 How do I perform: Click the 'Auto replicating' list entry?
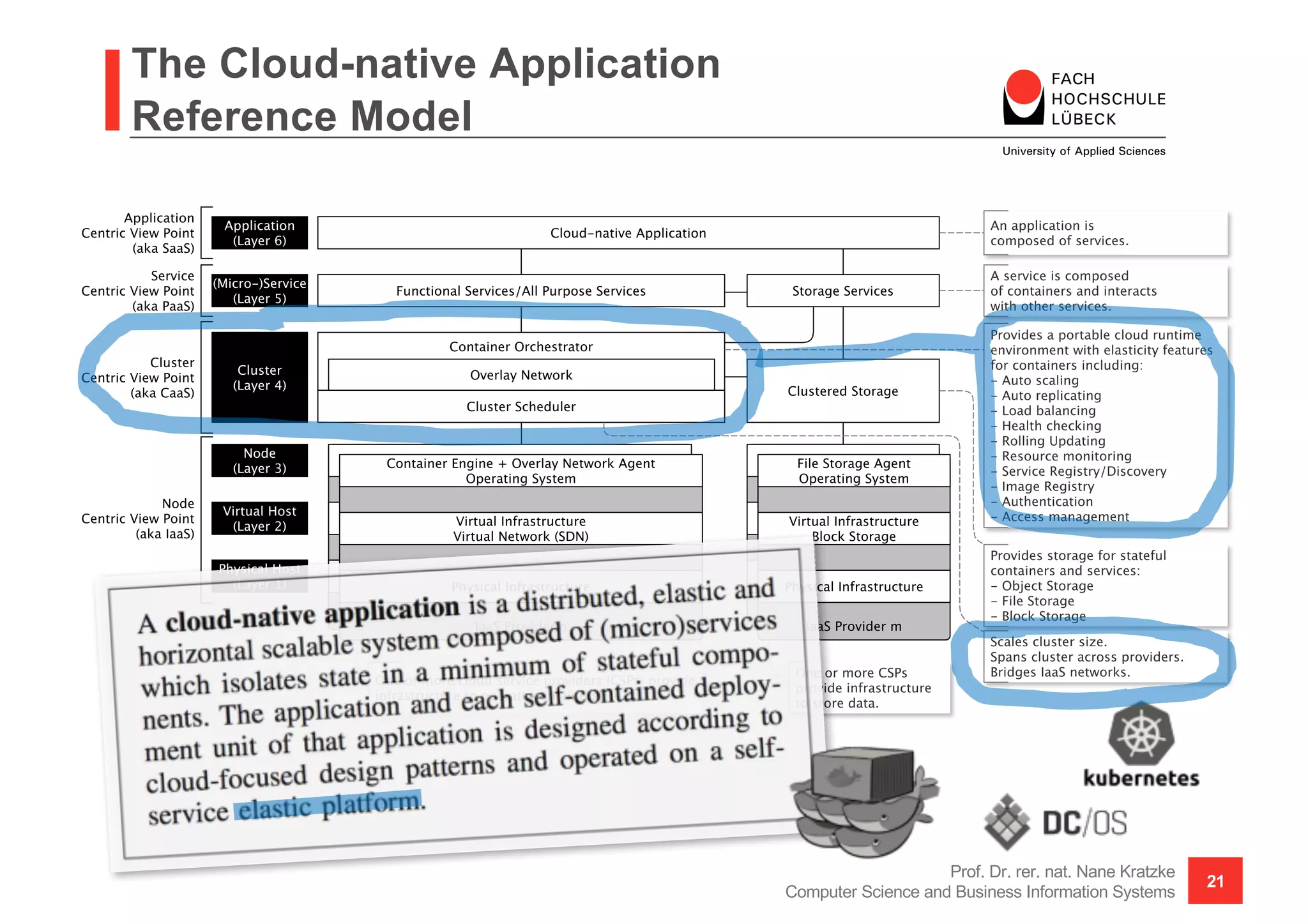point(1046,396)
